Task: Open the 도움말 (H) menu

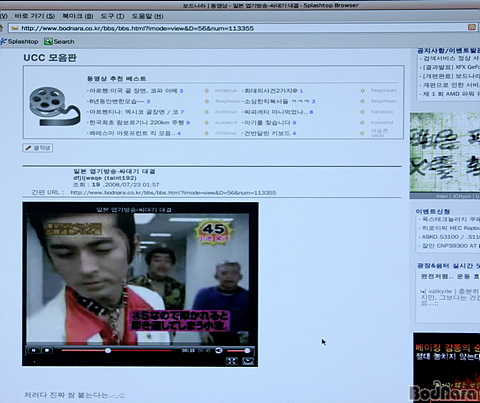Action: click(147, 16)
